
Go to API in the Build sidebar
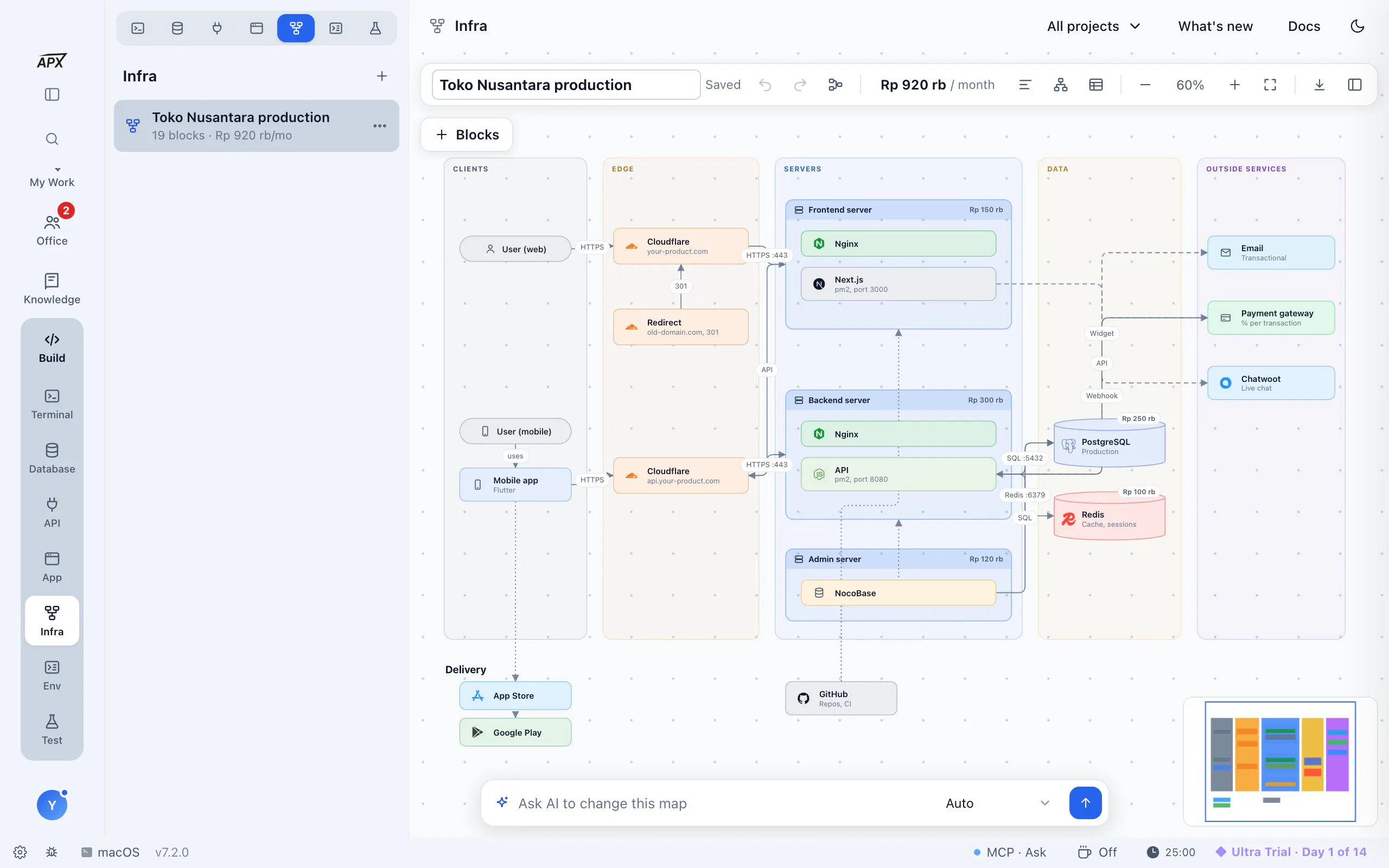[52, 513]
